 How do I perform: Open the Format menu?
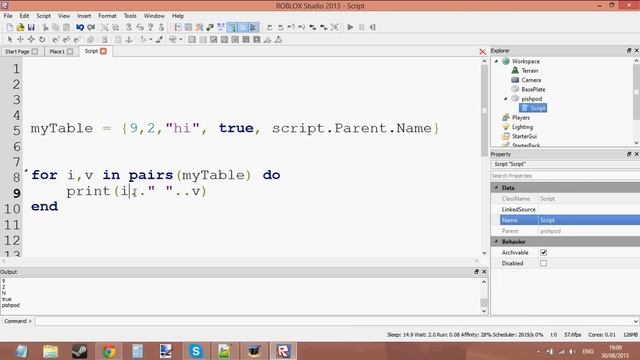(107, 16)
